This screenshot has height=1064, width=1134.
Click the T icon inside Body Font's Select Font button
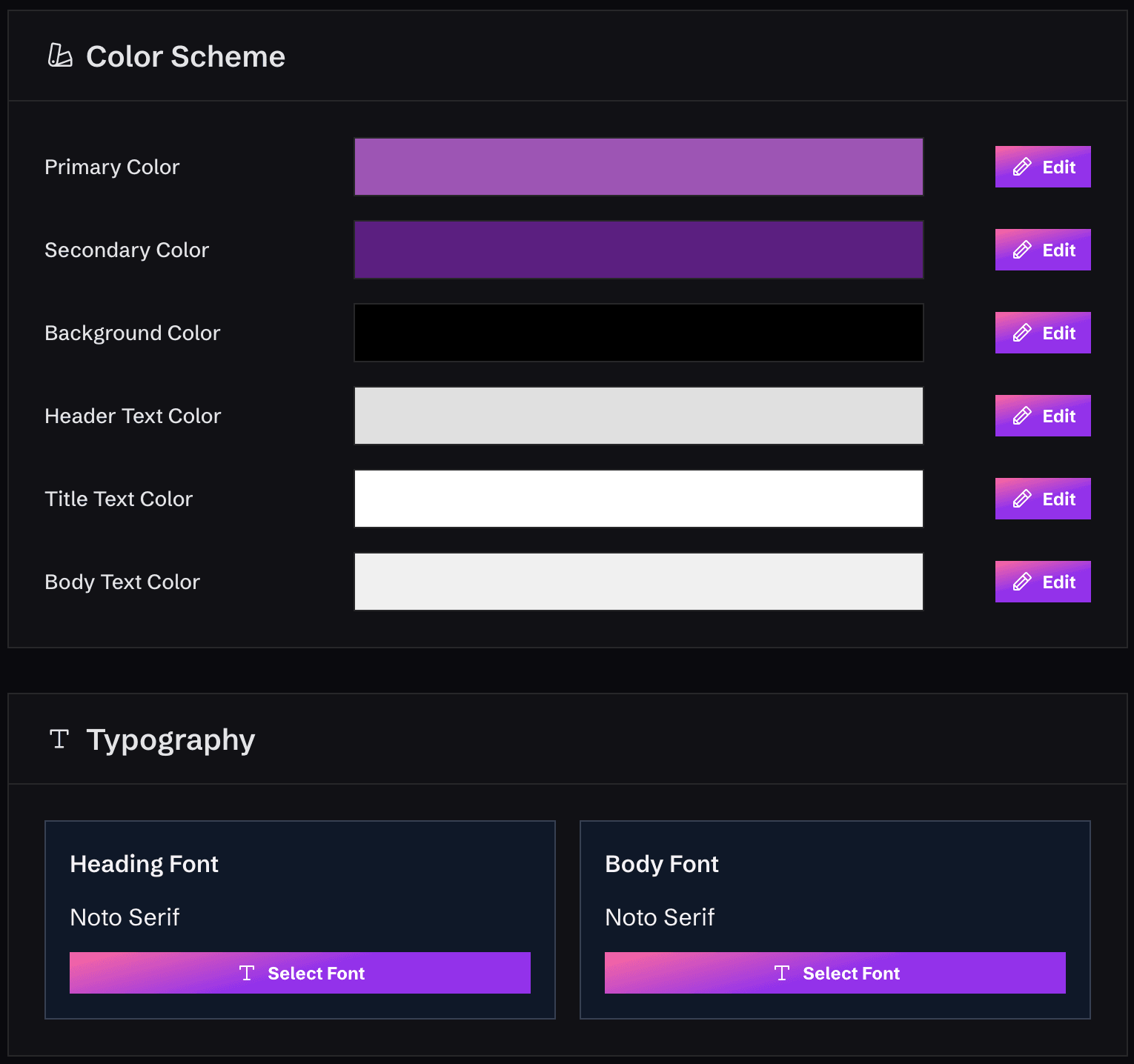pos(782,973)
